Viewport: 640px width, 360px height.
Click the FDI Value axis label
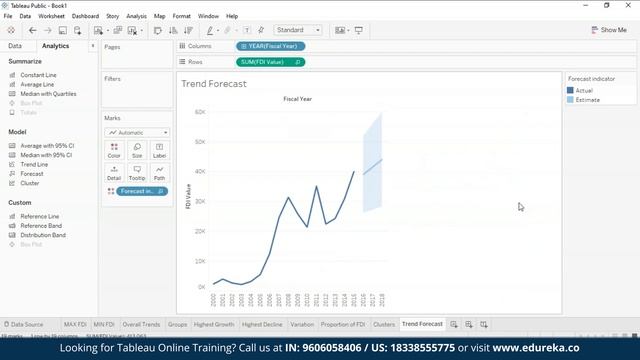(188, 196)
